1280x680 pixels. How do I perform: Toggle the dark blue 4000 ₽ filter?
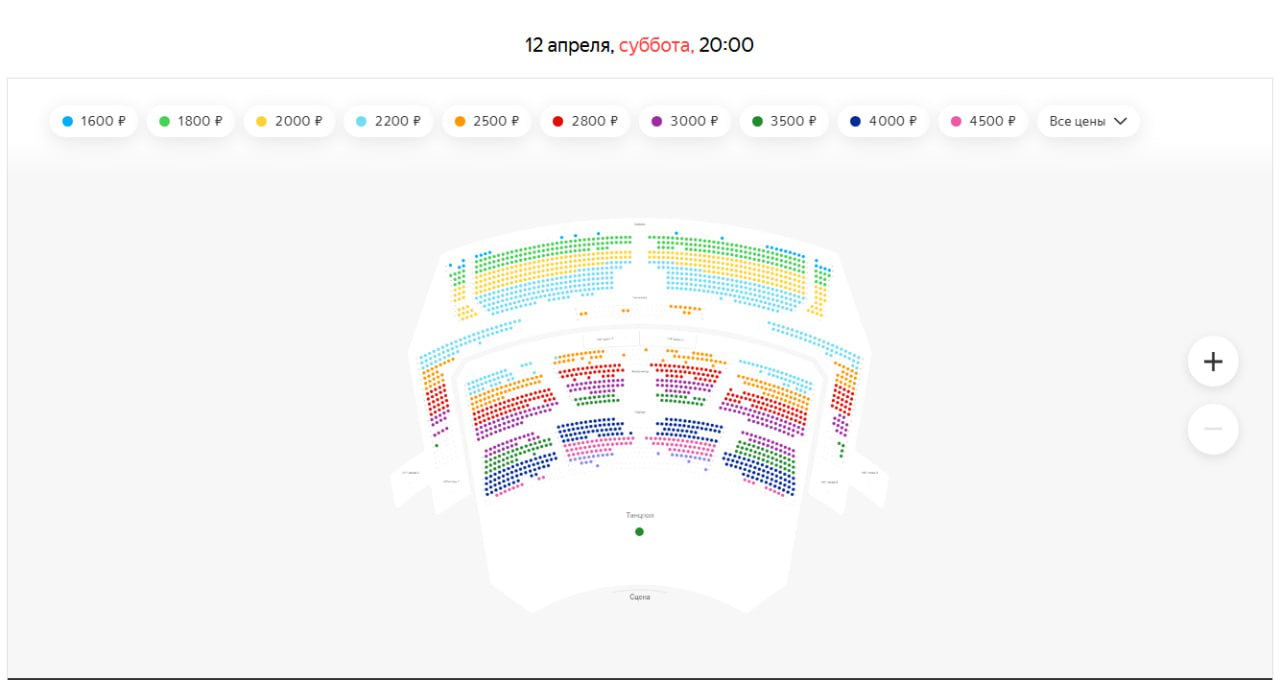tap(883, 121)
